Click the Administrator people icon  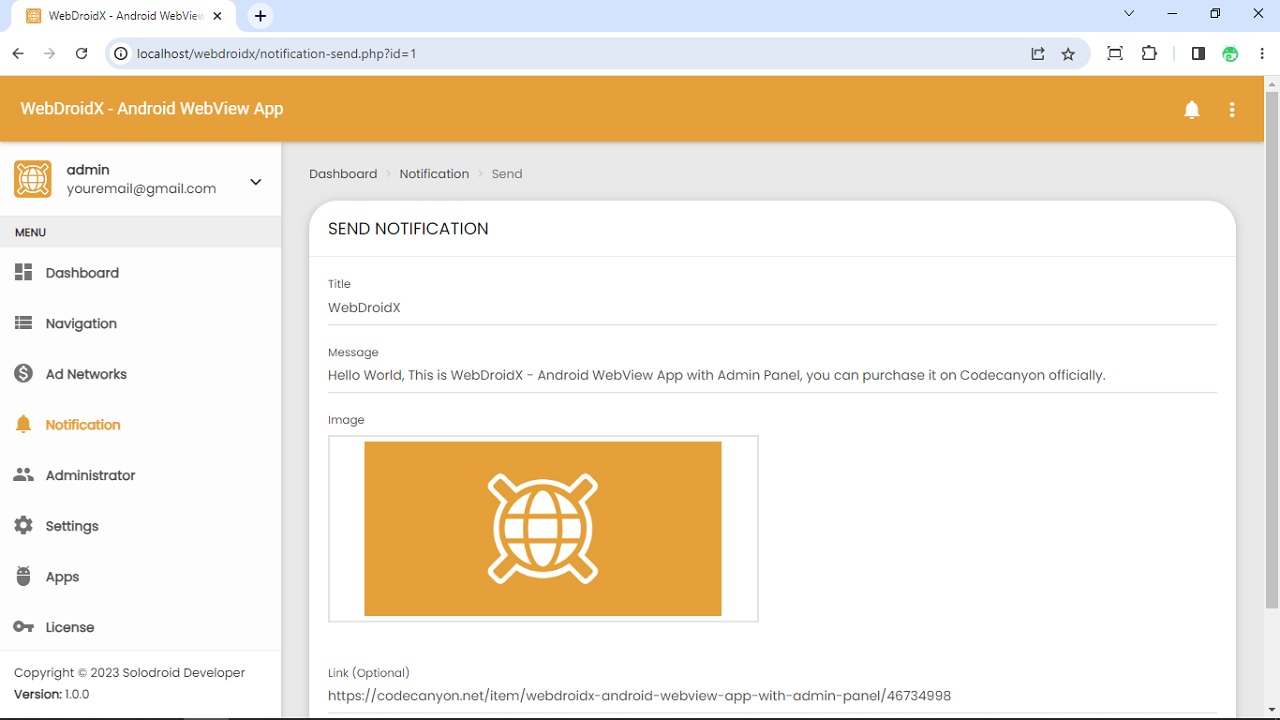pyautogui.click(x=24, y=475)
